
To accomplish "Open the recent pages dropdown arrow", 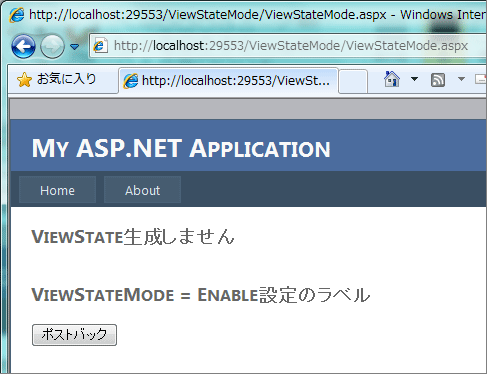I will coord(75,47).
